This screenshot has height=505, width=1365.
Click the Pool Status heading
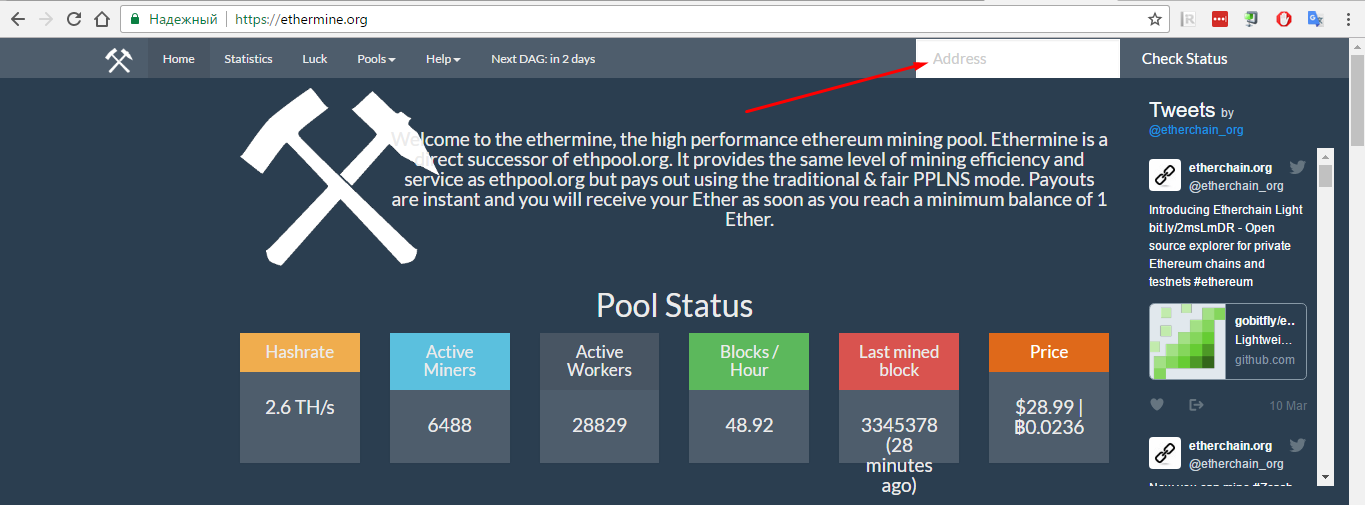tap(674, 305)
